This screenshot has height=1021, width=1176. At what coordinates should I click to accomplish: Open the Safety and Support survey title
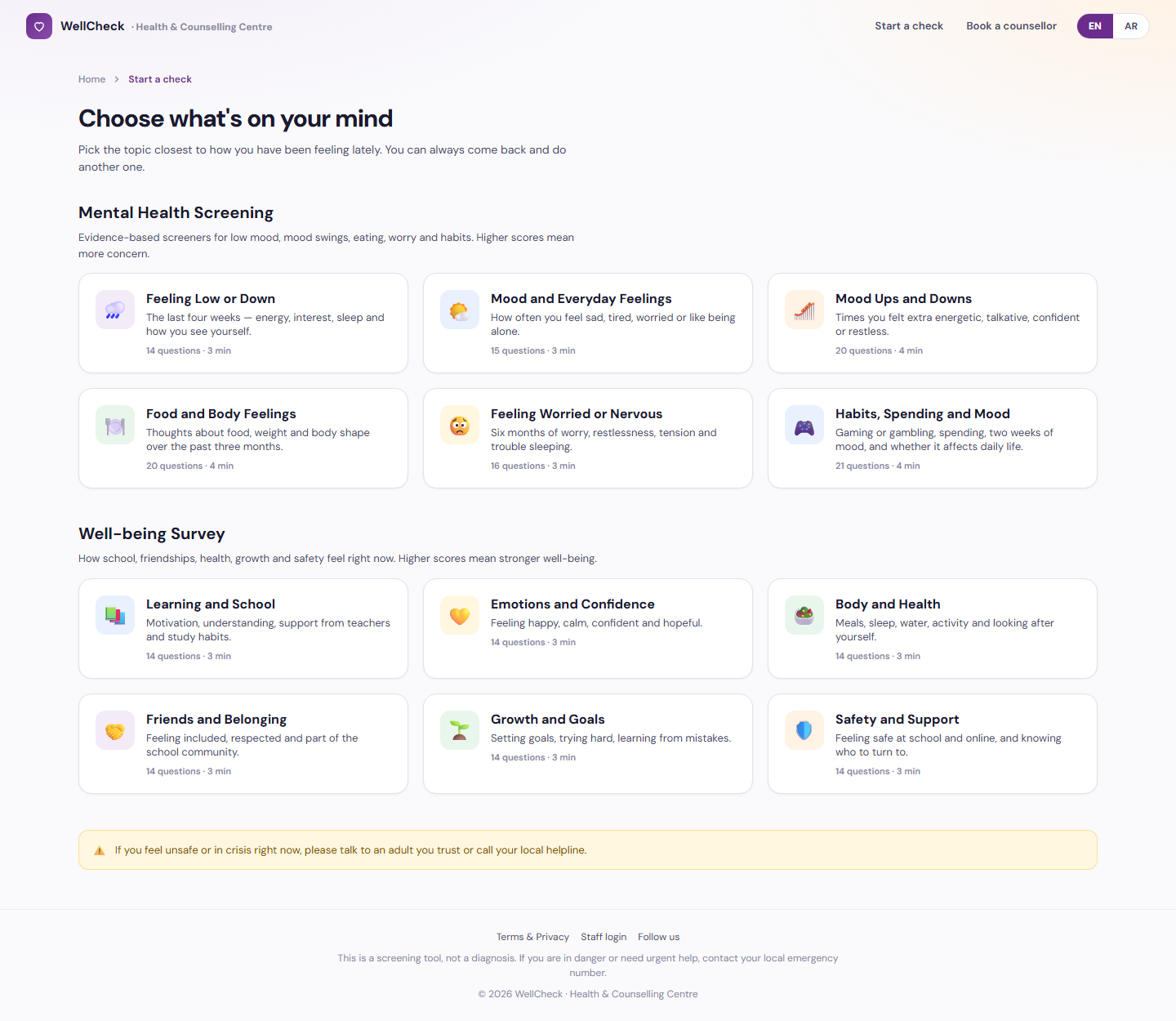(x=898, y=720)
